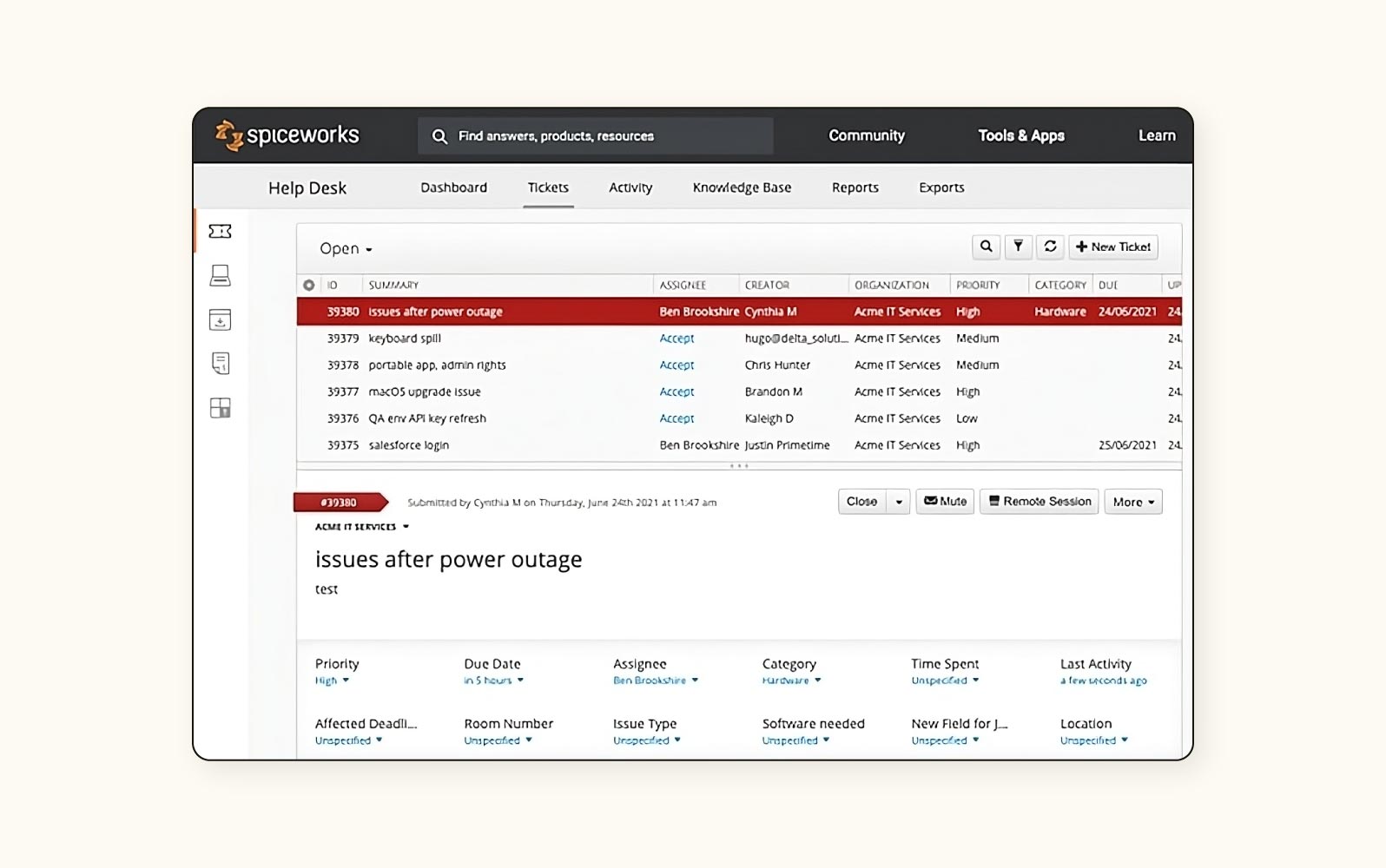Switch to the Activity tab

630,187
